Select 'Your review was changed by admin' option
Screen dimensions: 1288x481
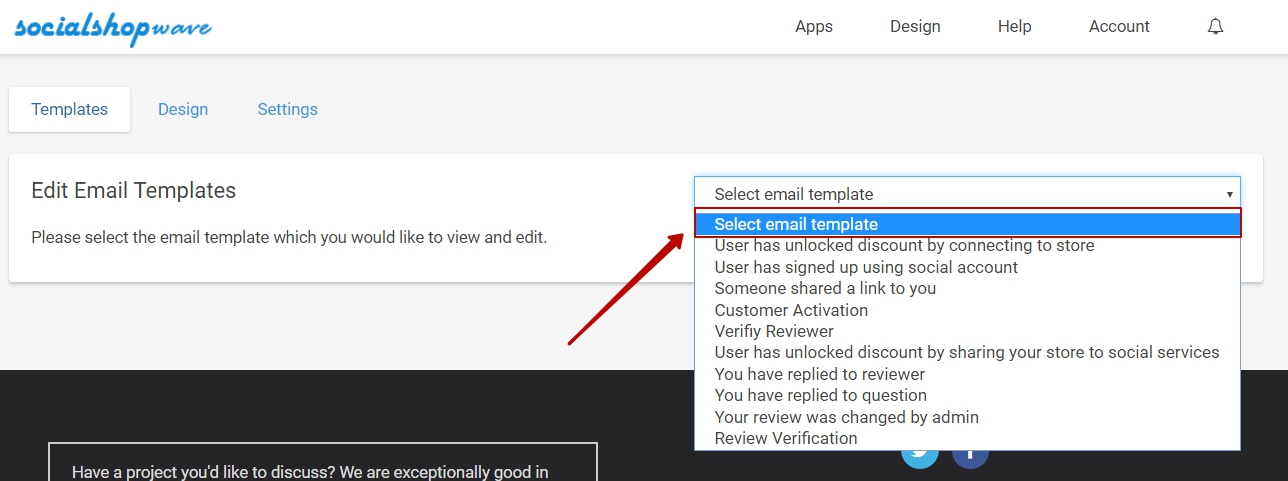coord(967,417)
